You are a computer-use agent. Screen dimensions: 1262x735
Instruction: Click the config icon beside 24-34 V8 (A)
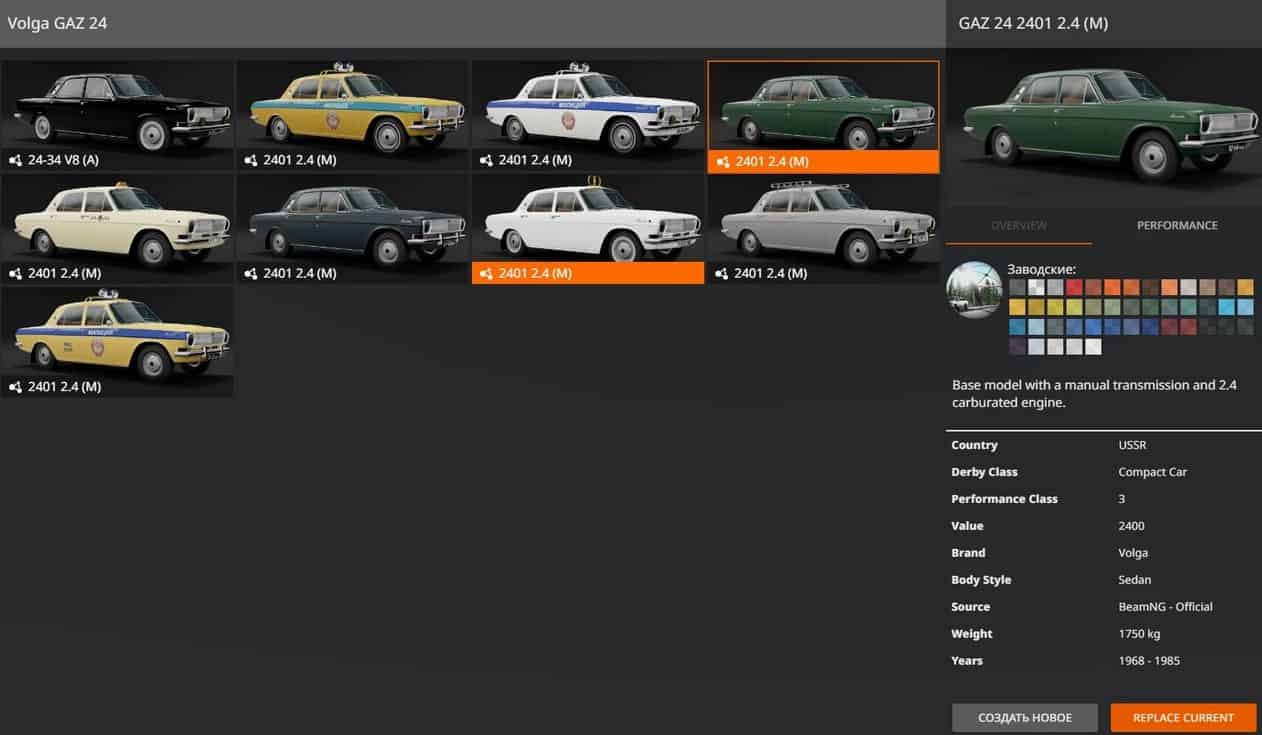point(16,160)
